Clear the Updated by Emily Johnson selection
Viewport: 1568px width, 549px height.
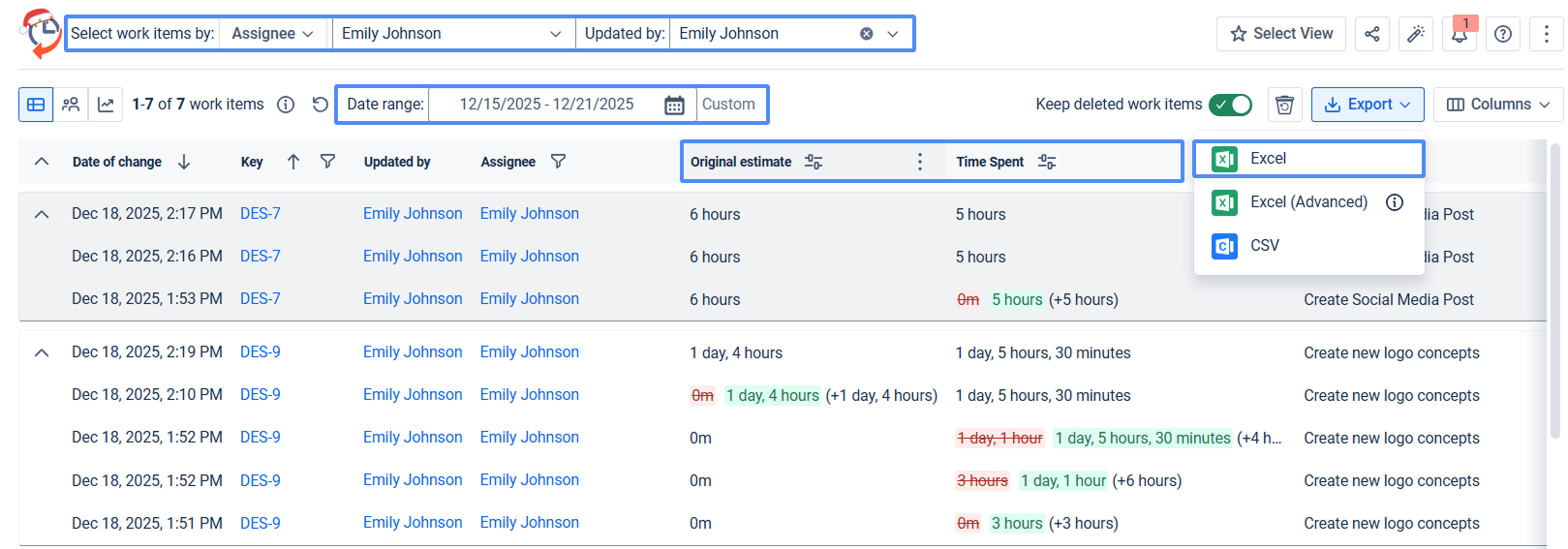[867, 34]
